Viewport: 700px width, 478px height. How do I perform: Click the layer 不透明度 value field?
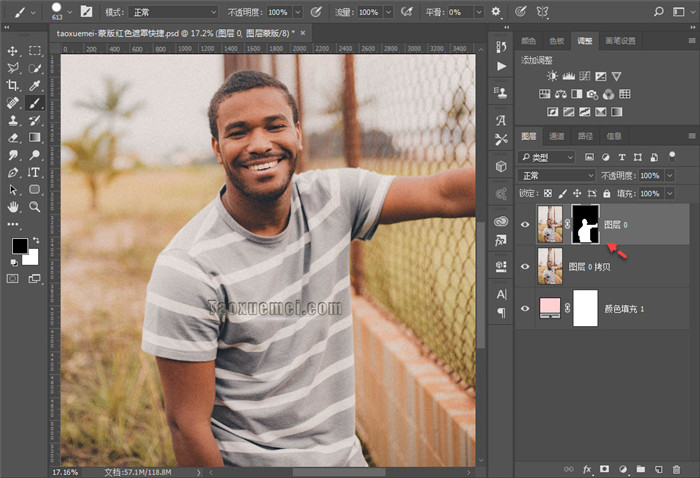pos(650,175)
